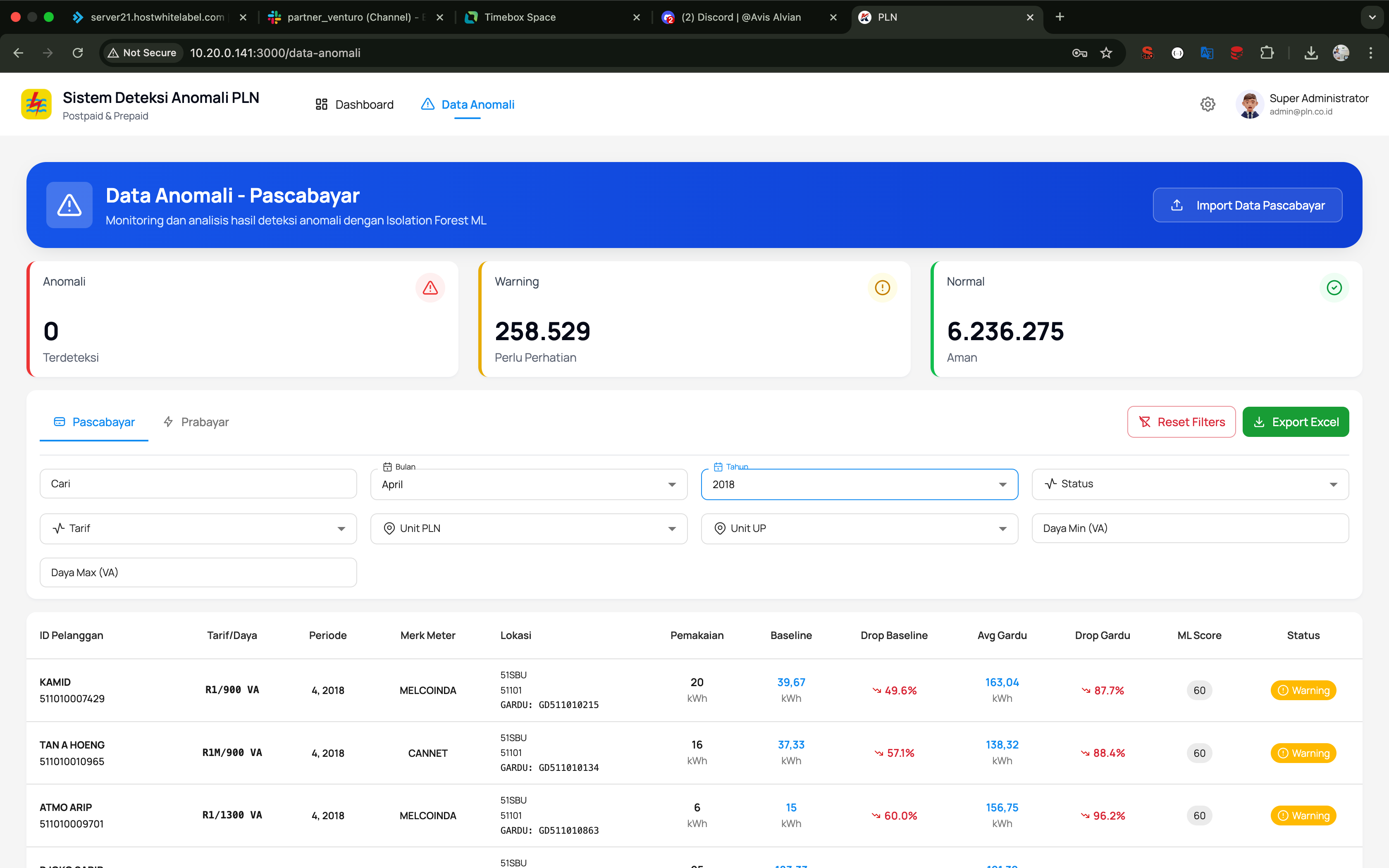Open browser downloads icon
Screen dimensions: 1389x868
[x=1310, y=53]
